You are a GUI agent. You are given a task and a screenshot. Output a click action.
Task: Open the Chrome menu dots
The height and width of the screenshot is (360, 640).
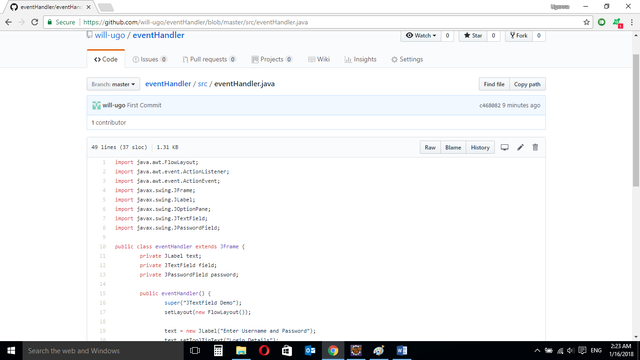632,22
